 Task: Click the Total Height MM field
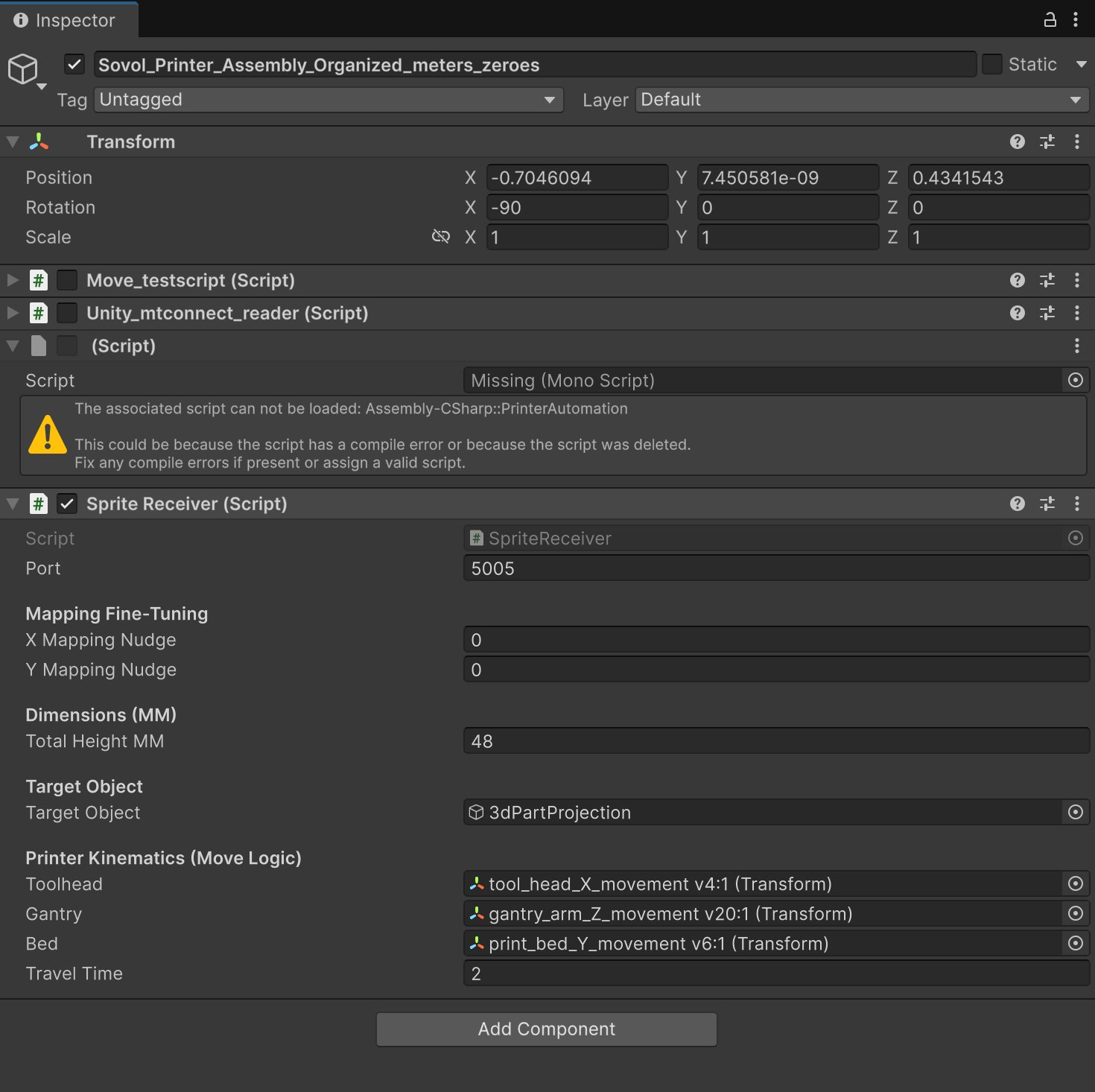[x=776, y=740]
